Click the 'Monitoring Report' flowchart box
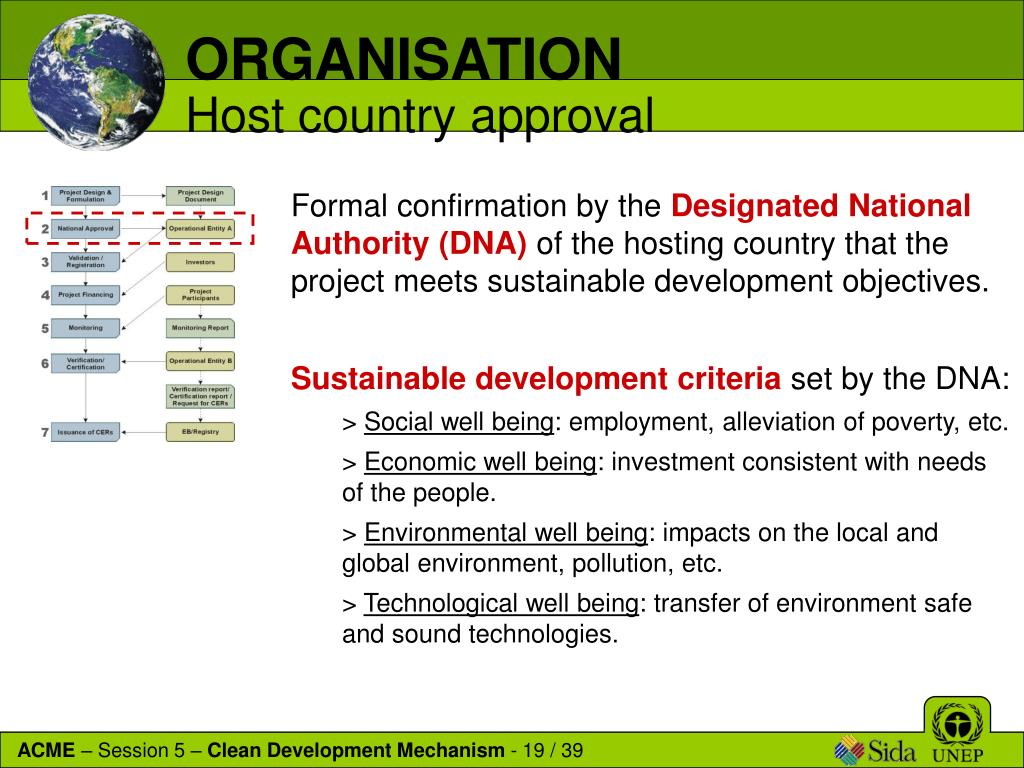 coord(200,328)
